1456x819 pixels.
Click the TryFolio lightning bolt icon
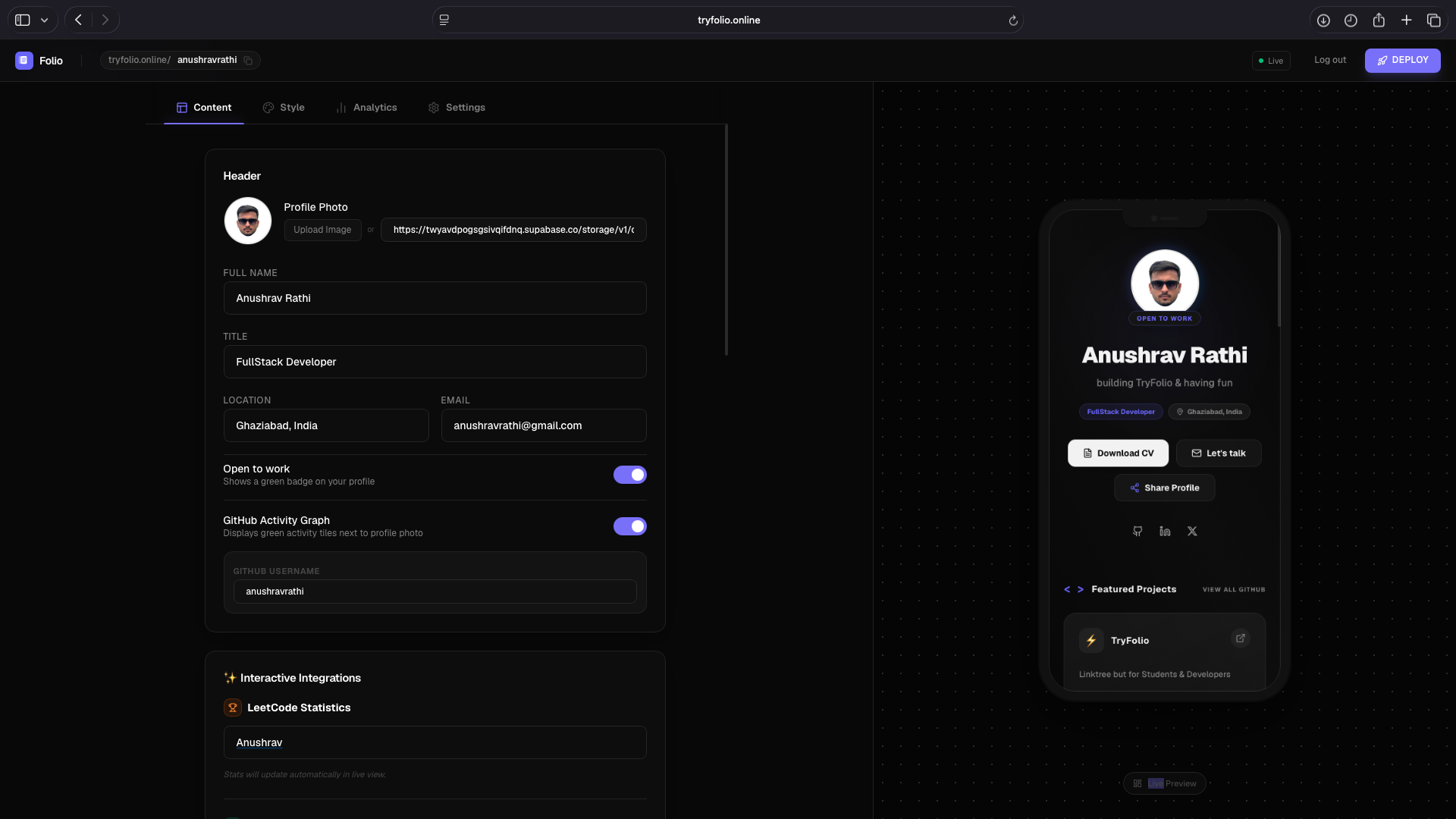[x=1091, y=641]
